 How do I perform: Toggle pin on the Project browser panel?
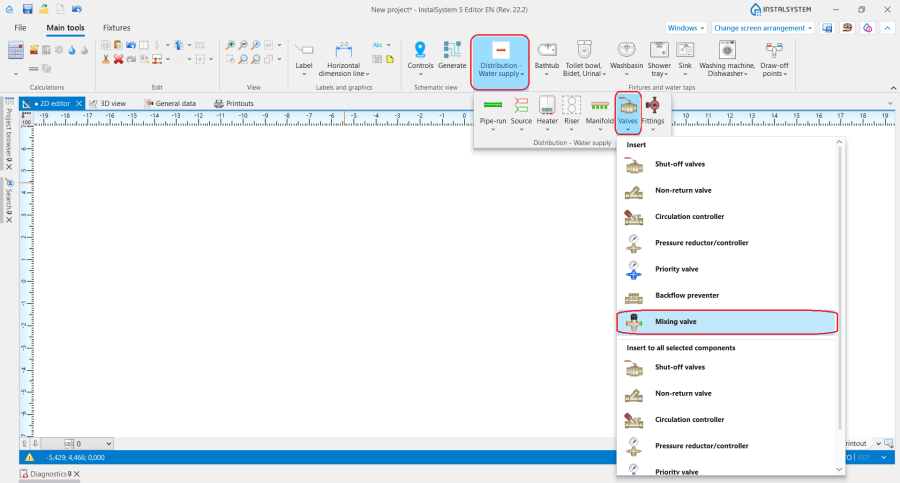point(9,159)
